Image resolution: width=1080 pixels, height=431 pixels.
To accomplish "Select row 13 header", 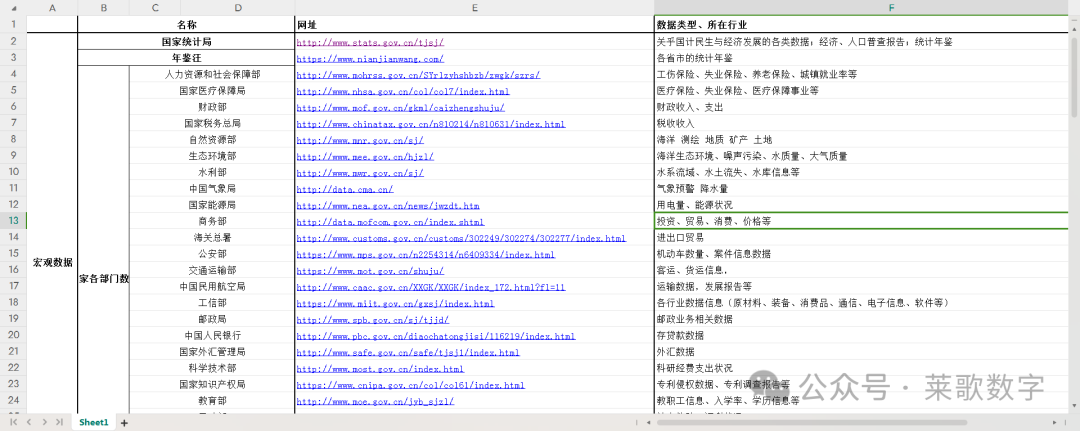I will 13,221.
